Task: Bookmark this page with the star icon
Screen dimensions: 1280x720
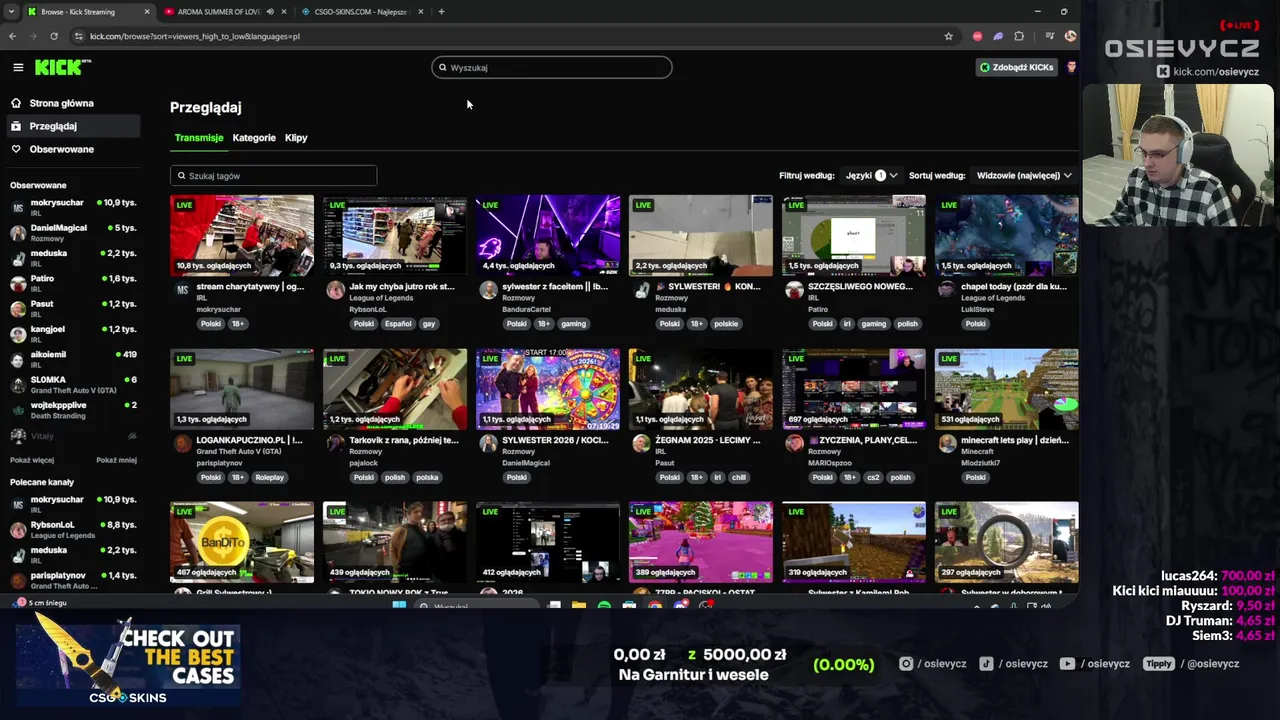Action: pyautogui.click(x=948, y=36)
